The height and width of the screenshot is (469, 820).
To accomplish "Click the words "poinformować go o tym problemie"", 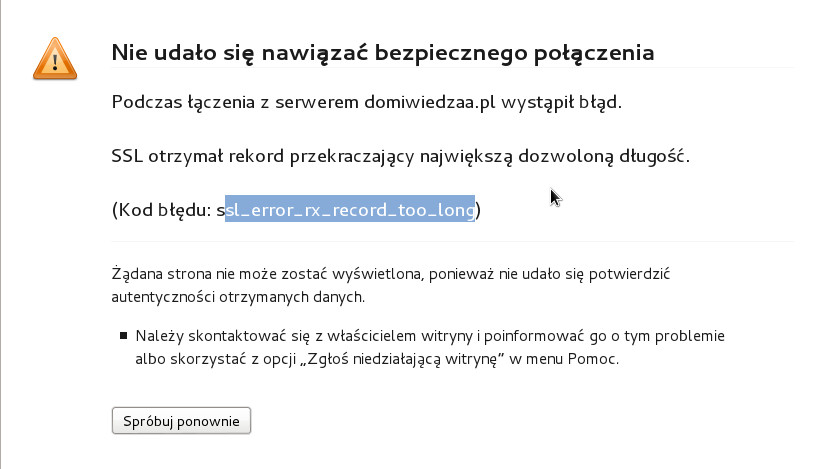I will [620, 336].
